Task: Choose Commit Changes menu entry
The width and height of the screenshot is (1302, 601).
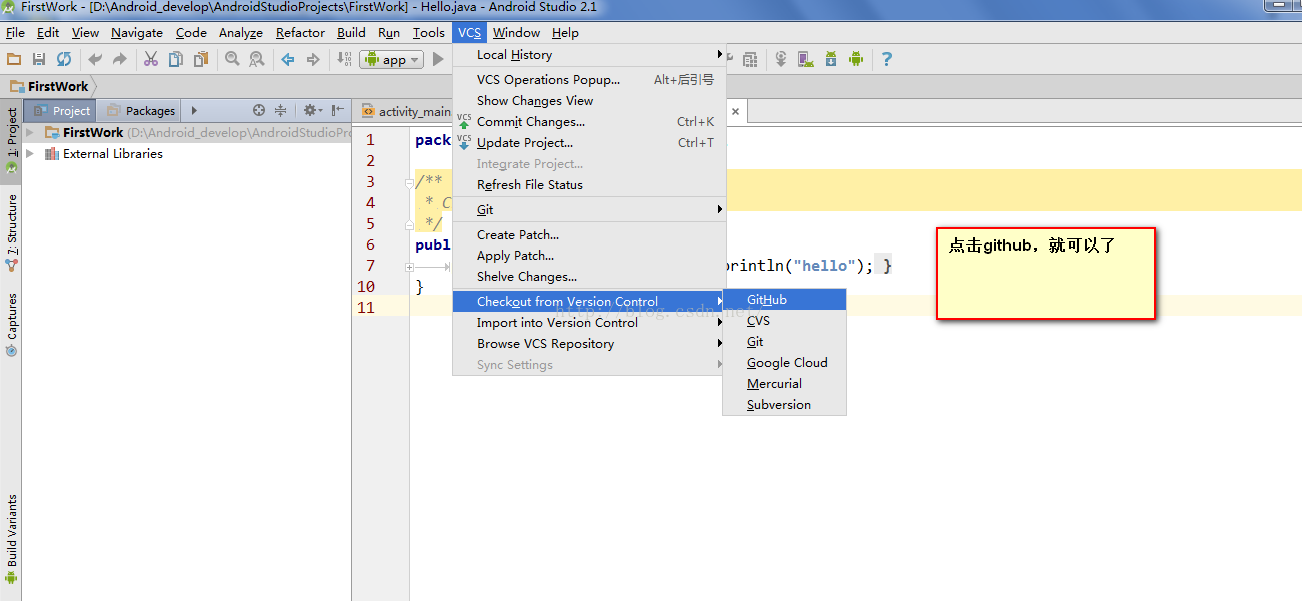Action: pos(530,122)
